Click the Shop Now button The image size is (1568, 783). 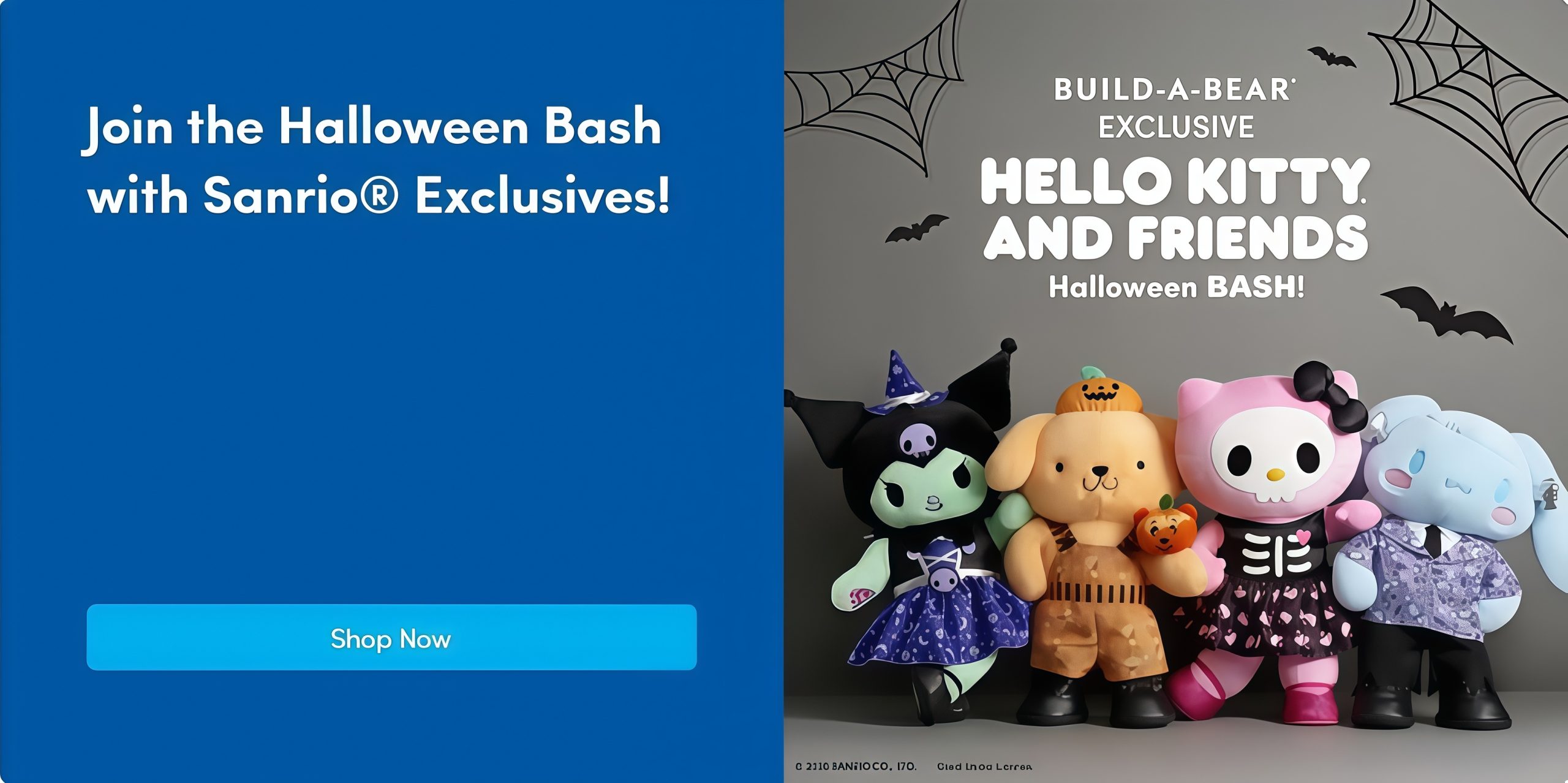click(x=391, y=637)
